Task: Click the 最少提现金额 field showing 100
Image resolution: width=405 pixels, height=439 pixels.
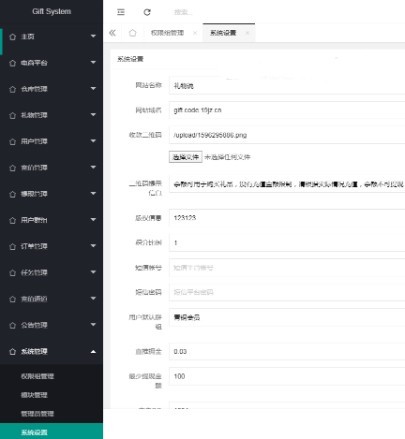Action: [x=287, y=376]
